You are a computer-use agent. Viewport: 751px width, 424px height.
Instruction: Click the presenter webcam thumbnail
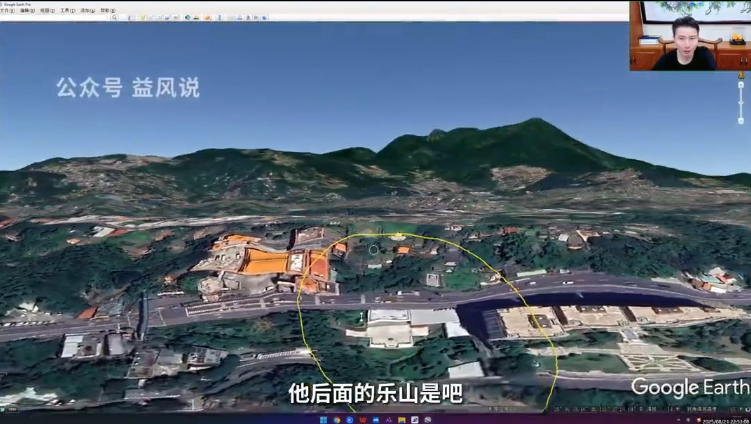(x=690, y=36)
